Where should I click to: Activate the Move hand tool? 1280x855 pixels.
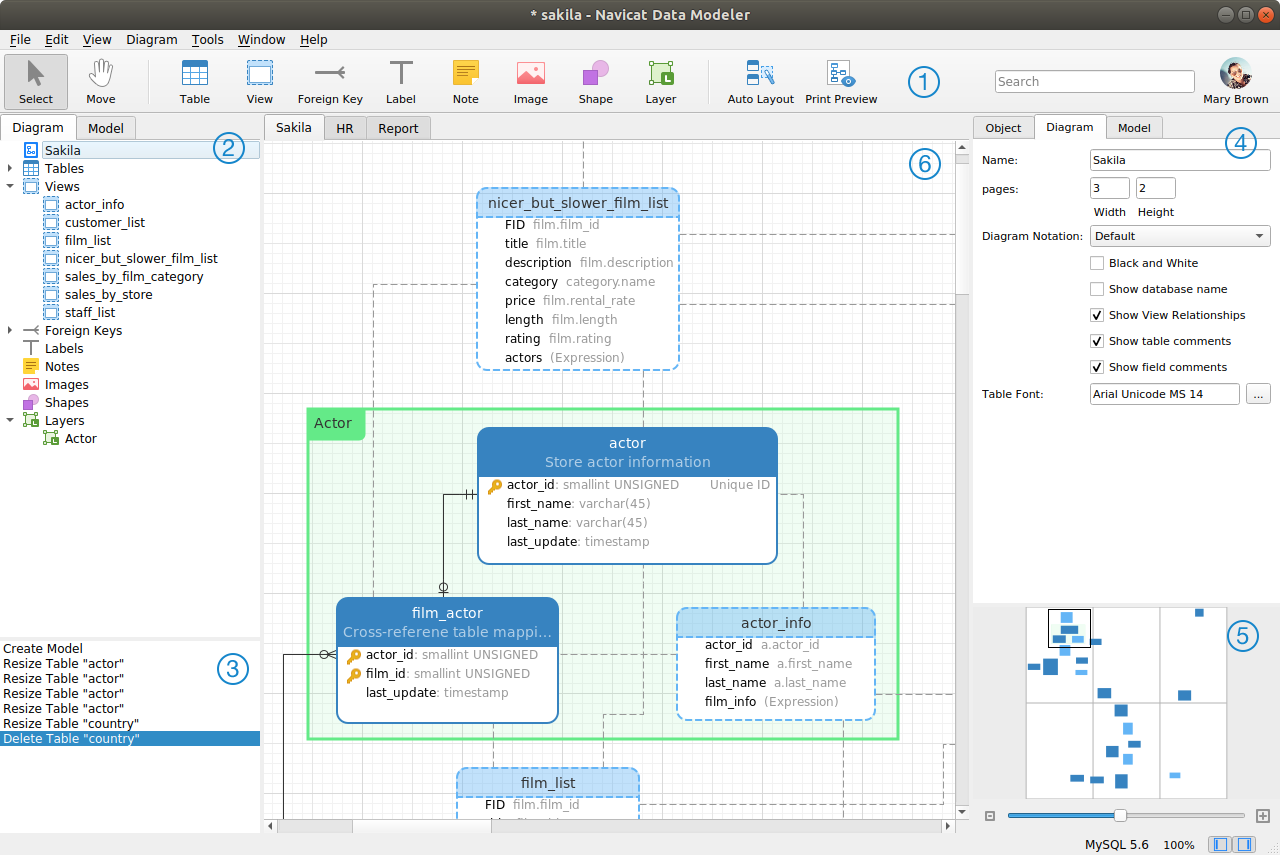click(x=100, y=81)
